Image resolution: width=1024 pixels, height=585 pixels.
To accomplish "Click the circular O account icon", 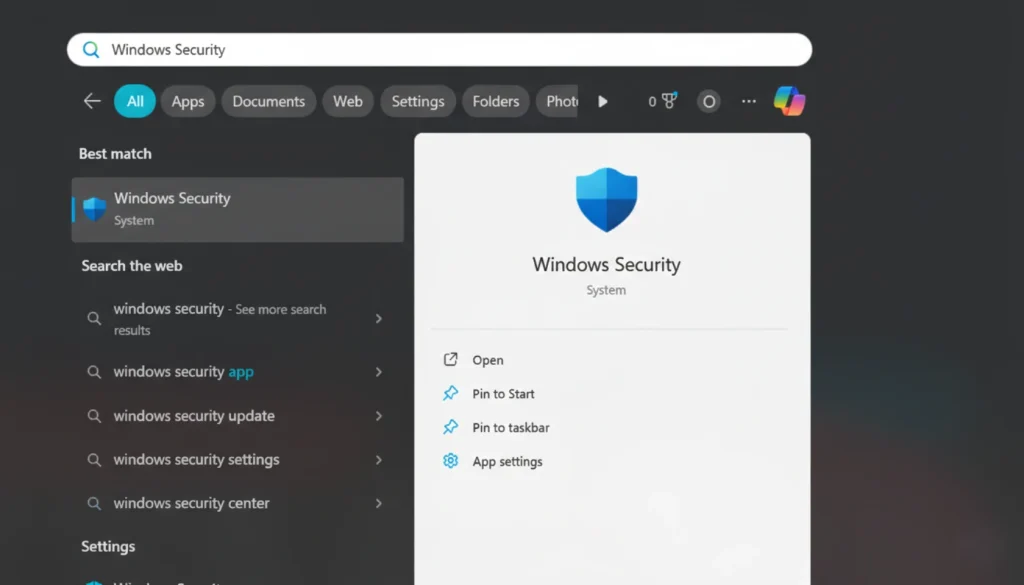I will (709, 101).
